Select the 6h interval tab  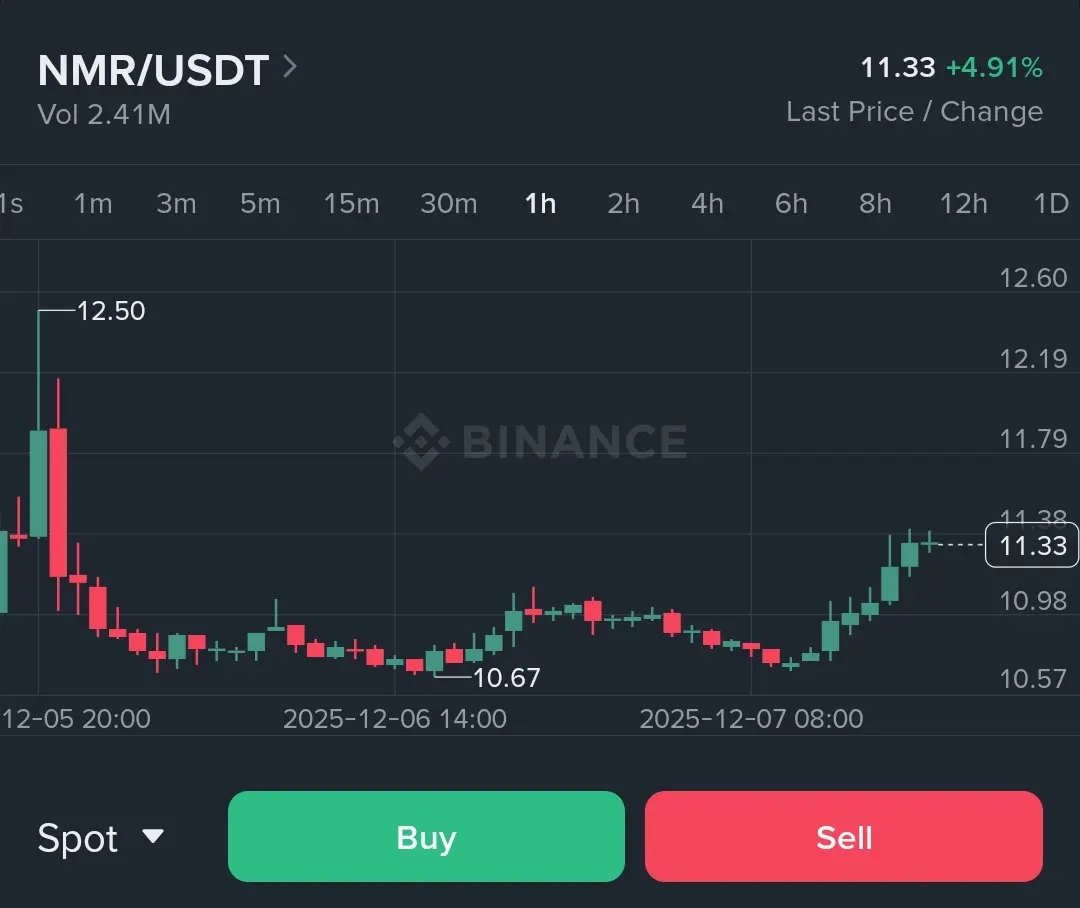(791, 203)
